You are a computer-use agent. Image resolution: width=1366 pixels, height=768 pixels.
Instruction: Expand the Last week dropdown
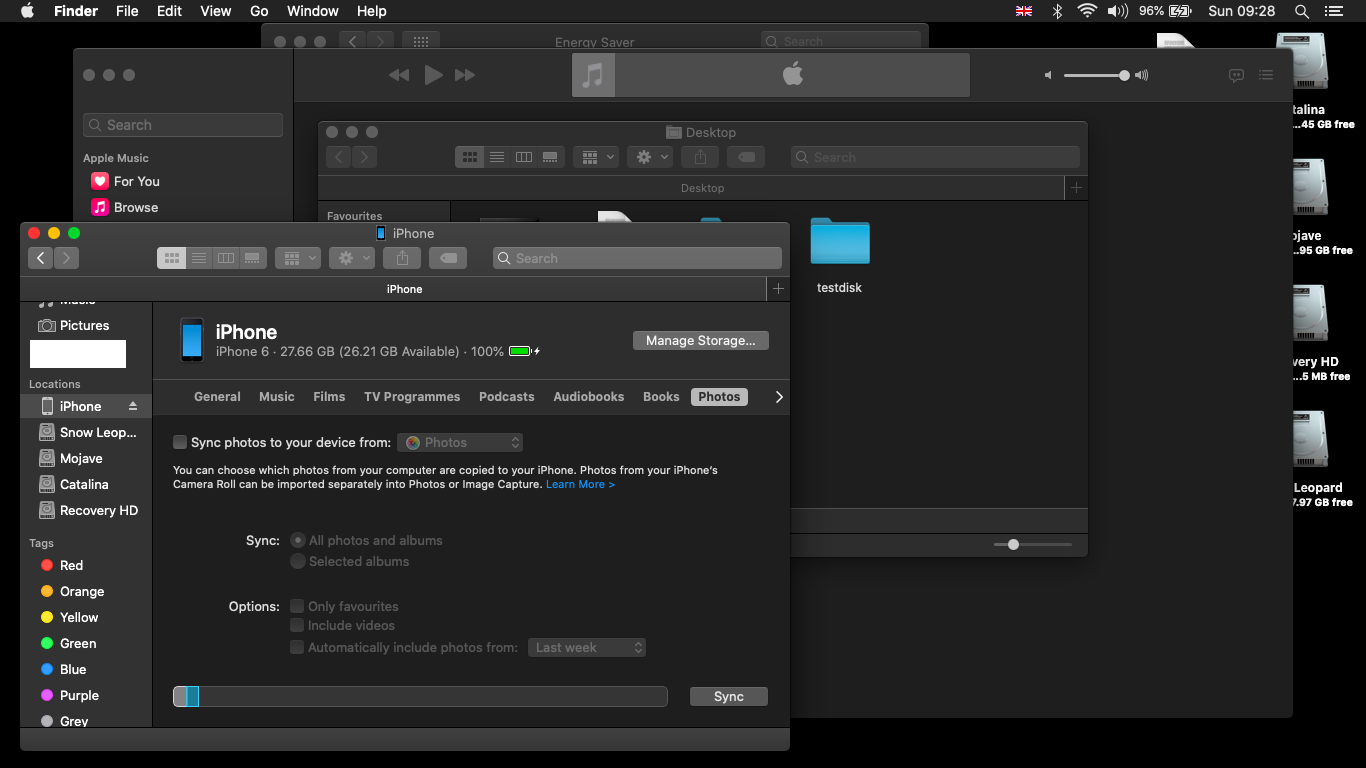tap(586, 647)
